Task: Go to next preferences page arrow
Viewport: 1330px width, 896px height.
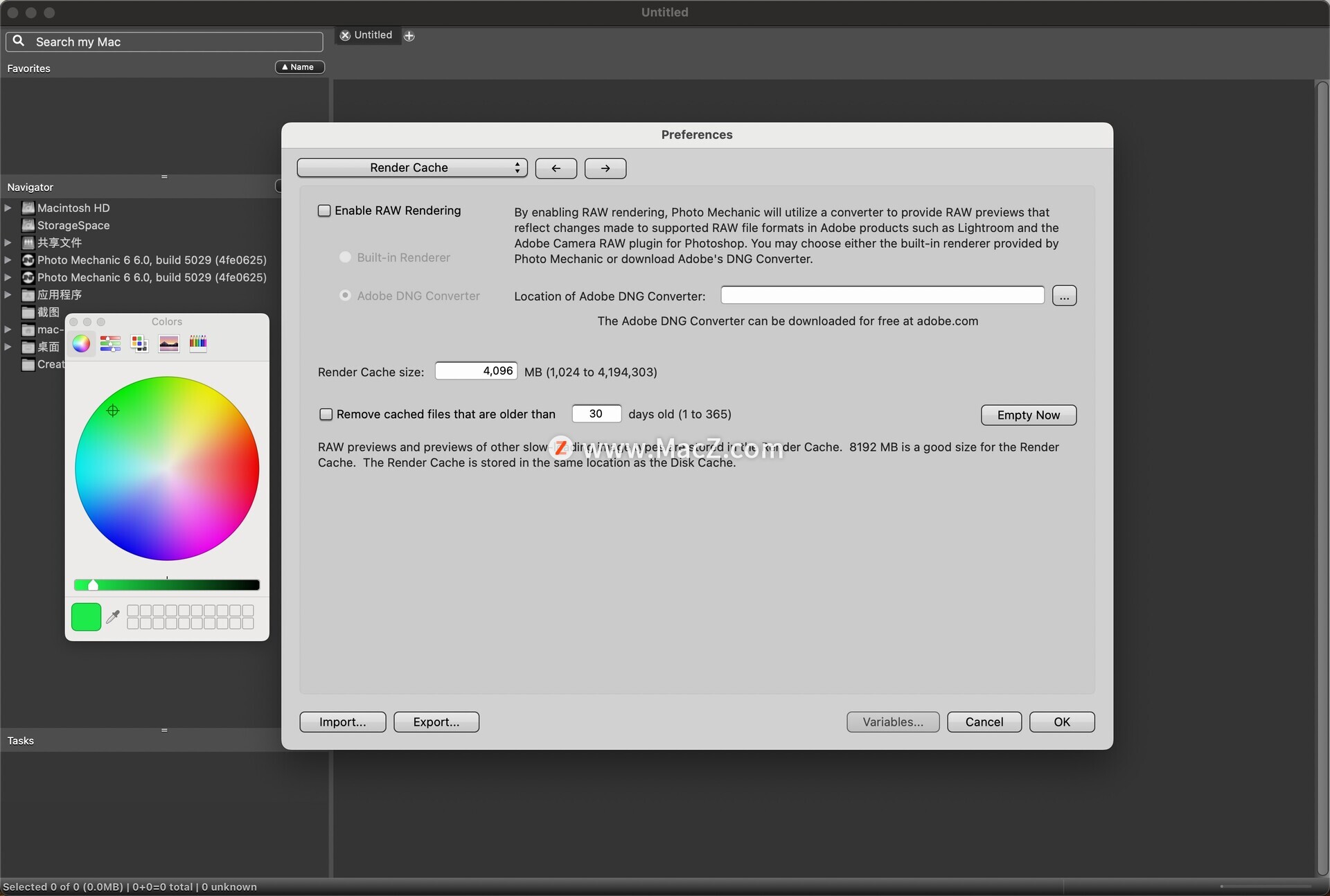Action: click(605, 168)
